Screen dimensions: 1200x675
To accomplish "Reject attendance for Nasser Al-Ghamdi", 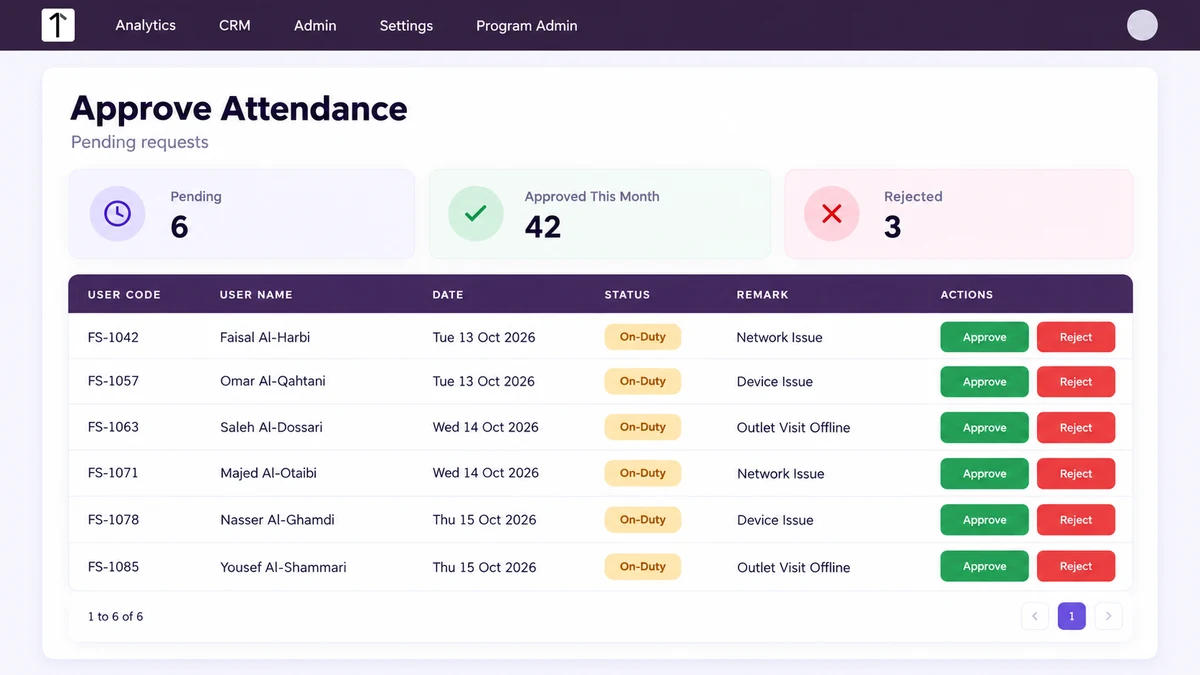I will tap(1076, 520).
